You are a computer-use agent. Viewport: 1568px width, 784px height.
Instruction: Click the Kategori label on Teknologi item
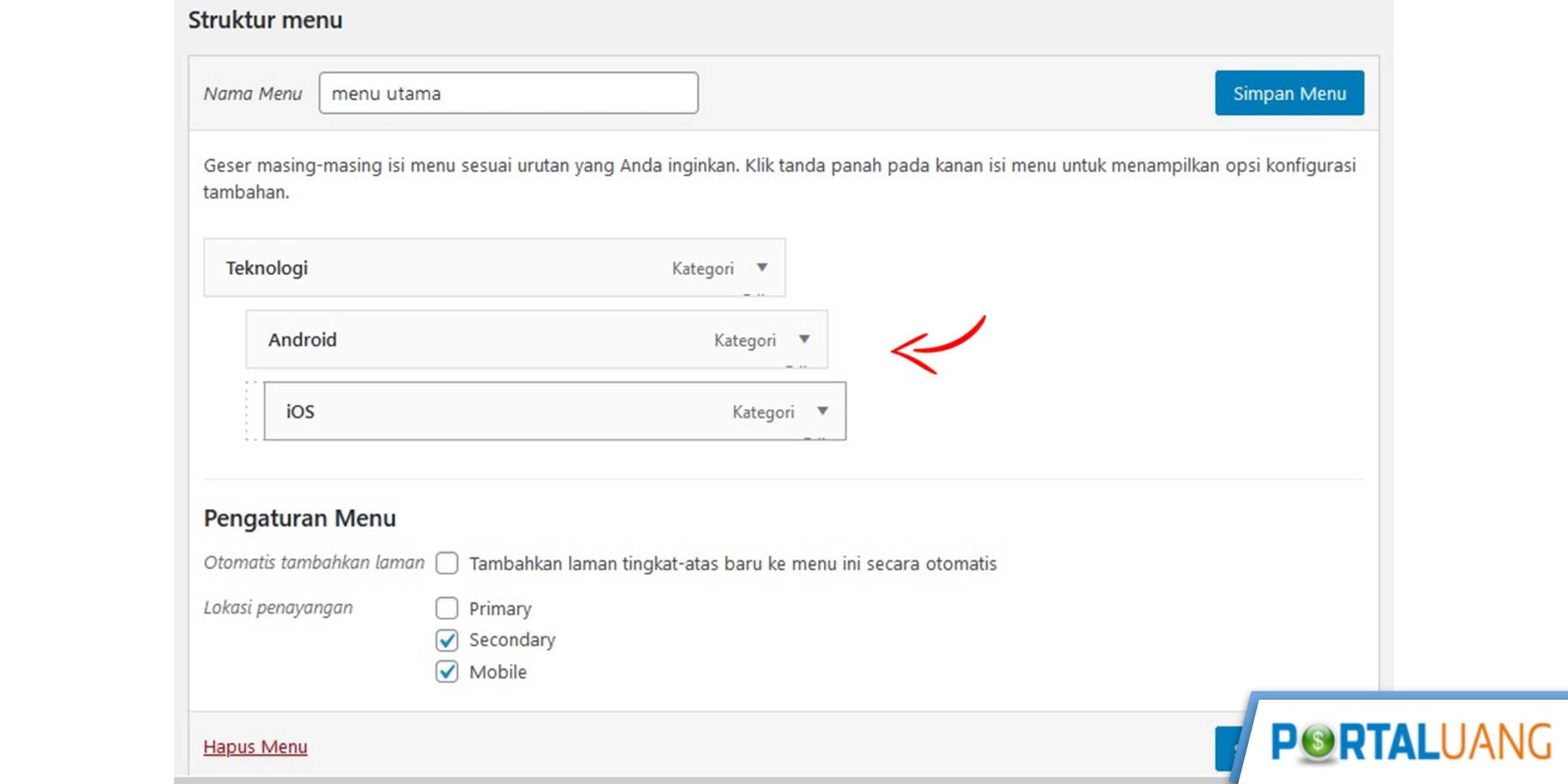tap(702, 268)
